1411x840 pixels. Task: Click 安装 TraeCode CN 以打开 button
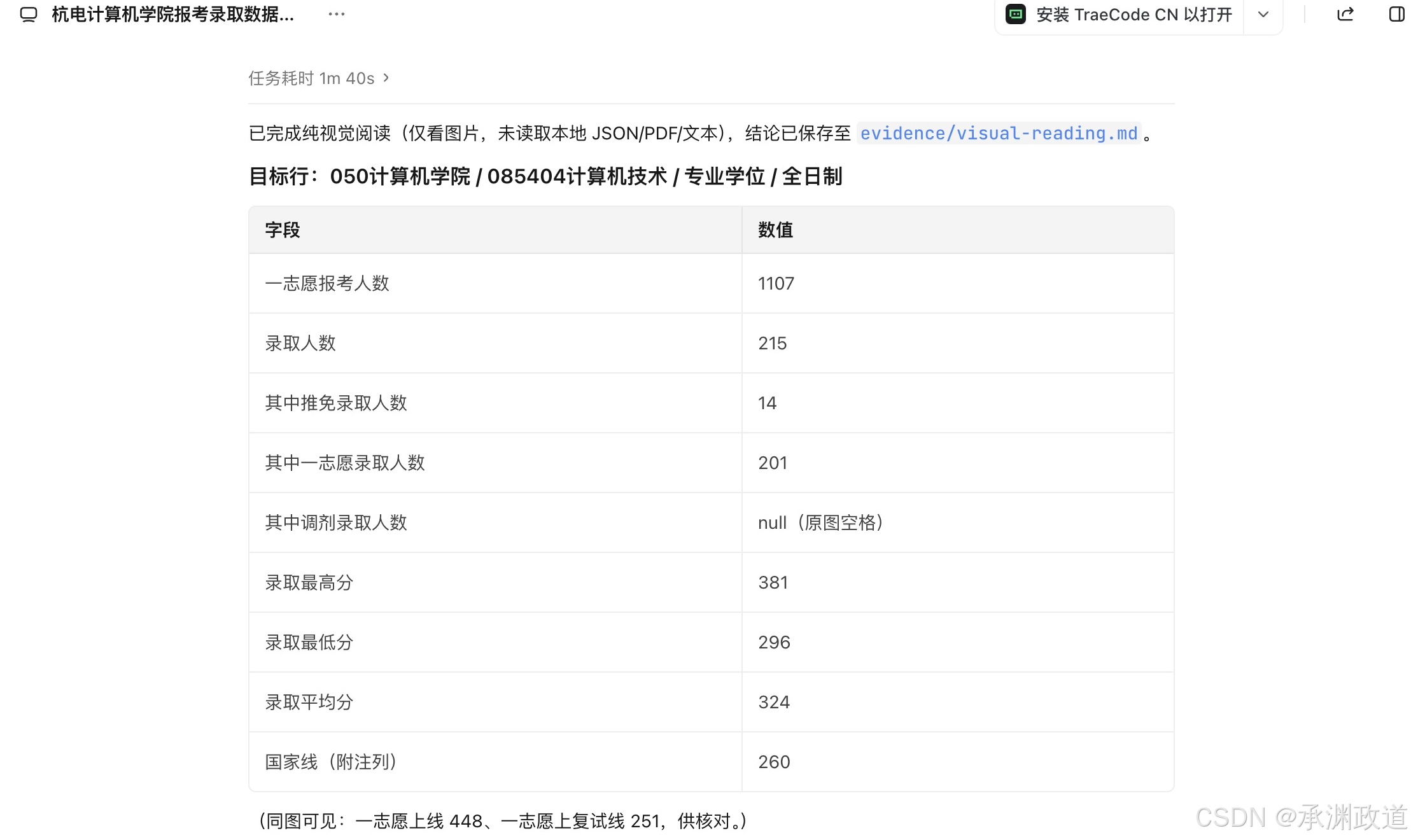pyautogui.click(x=1120, y=15)
